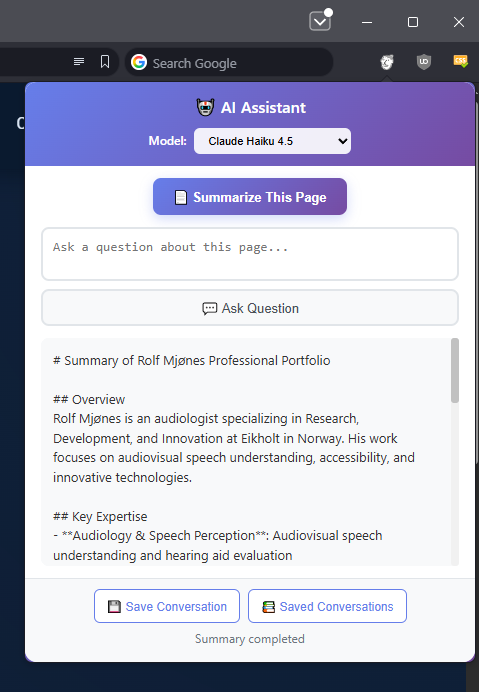Click the Audiology & Speech Perception bullet line

218,545
